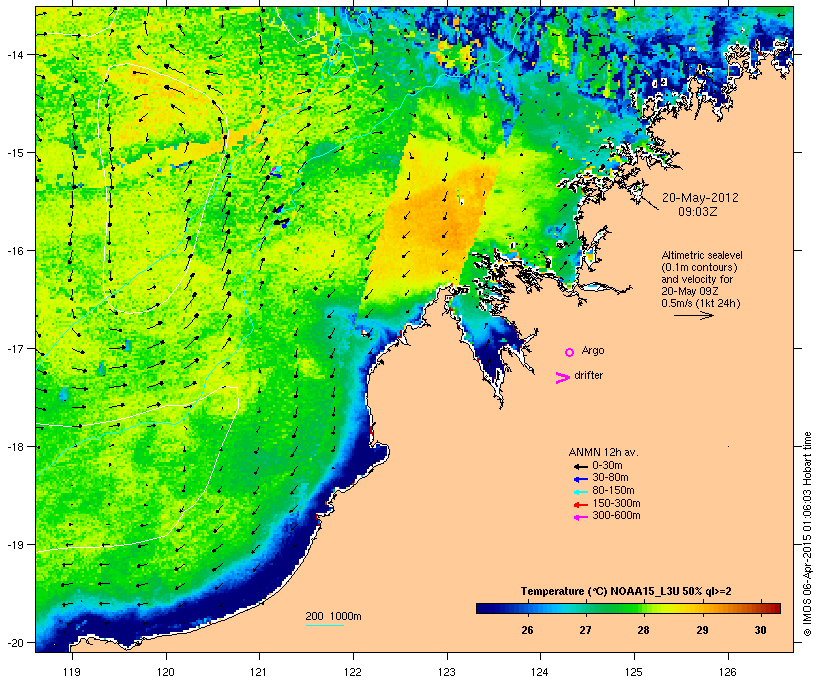Image resolution: width=820 pixels, height=680 pixels.
Task: Click the '30-80m' depth label
Action: click(x=610, y=478)
